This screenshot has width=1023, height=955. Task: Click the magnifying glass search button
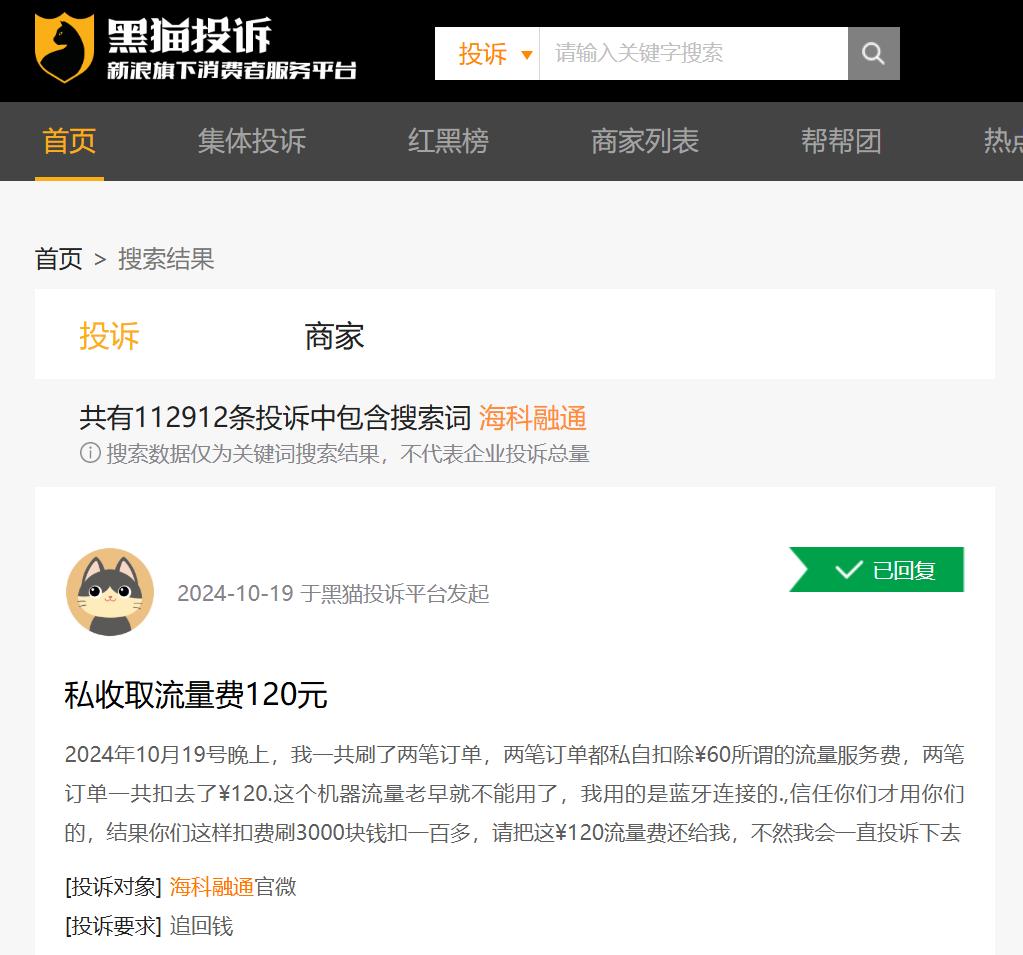click(873, 53)
